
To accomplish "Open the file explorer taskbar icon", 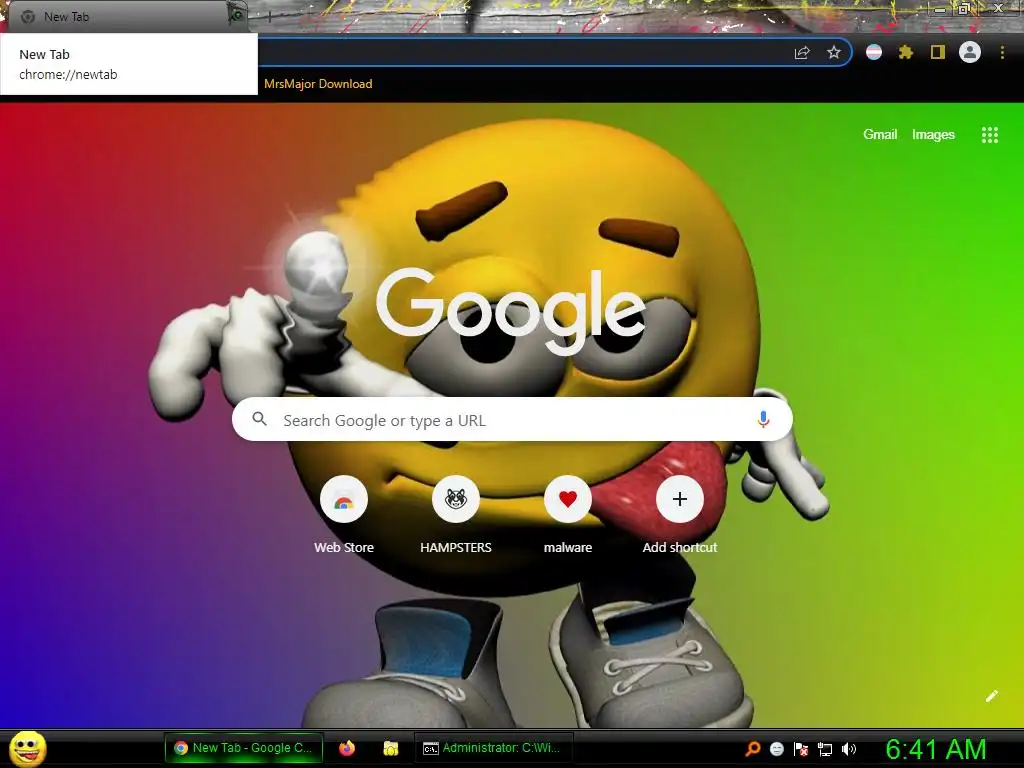I will [x=391, y=748].
